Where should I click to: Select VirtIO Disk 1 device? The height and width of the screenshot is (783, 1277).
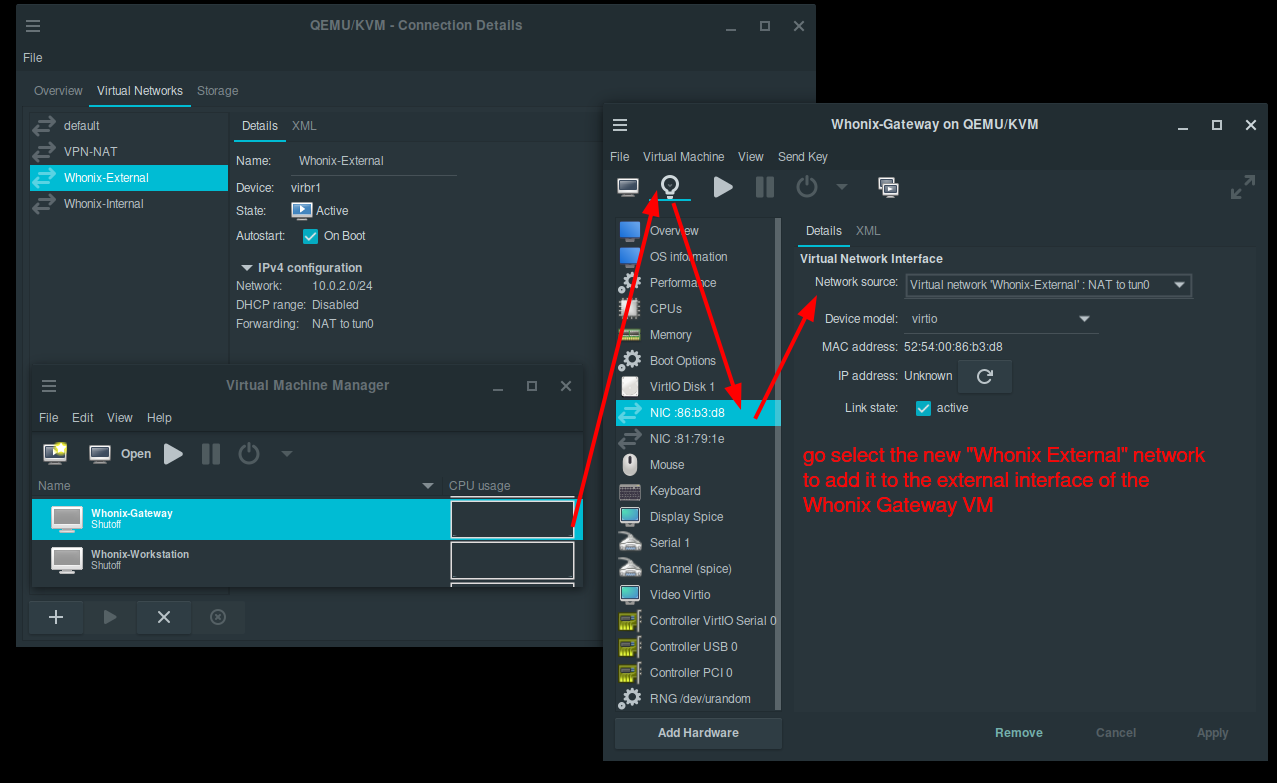coord(696,387)
